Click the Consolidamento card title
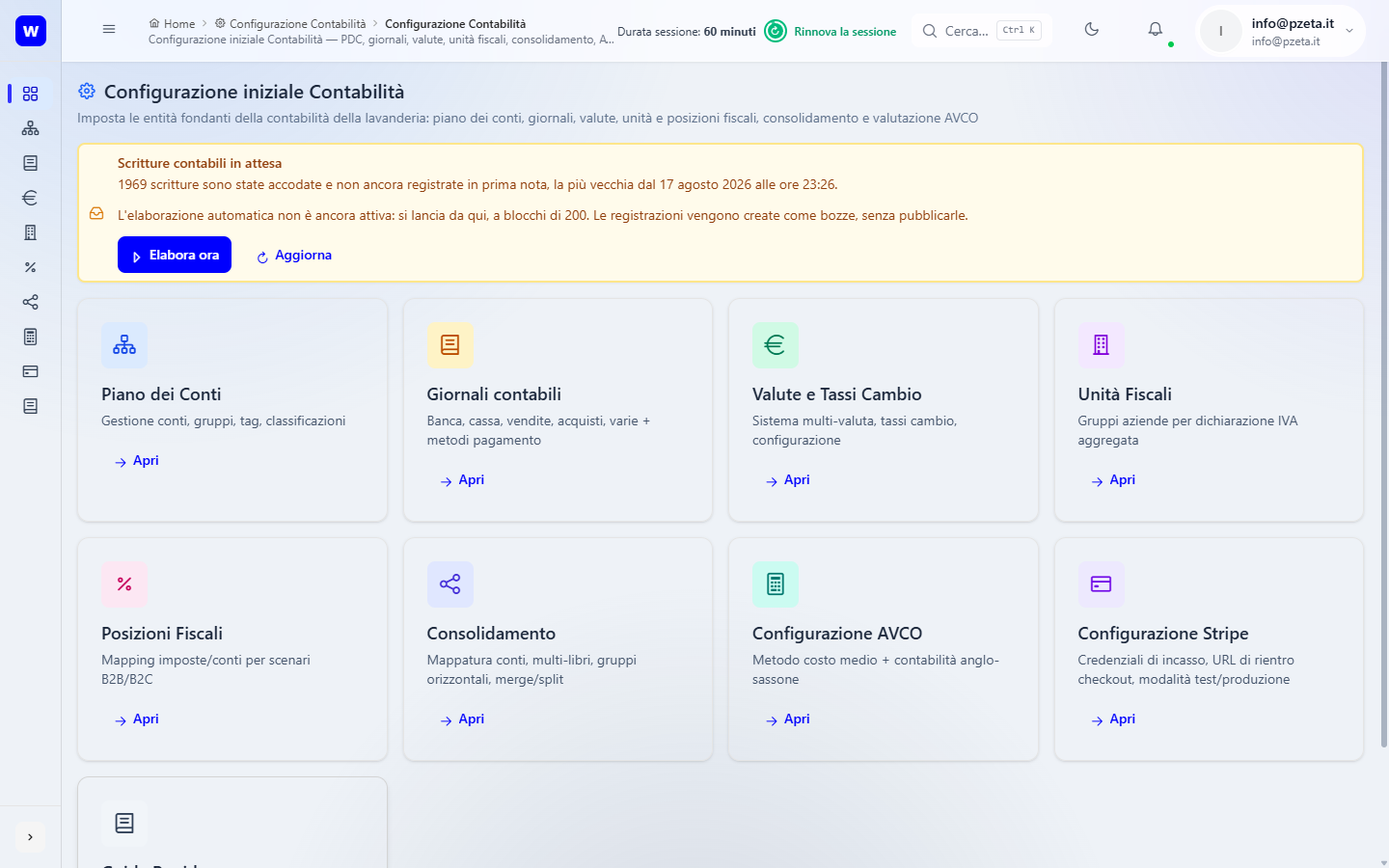The height and width of the screenshot is (868, 1389). point(491,634)
